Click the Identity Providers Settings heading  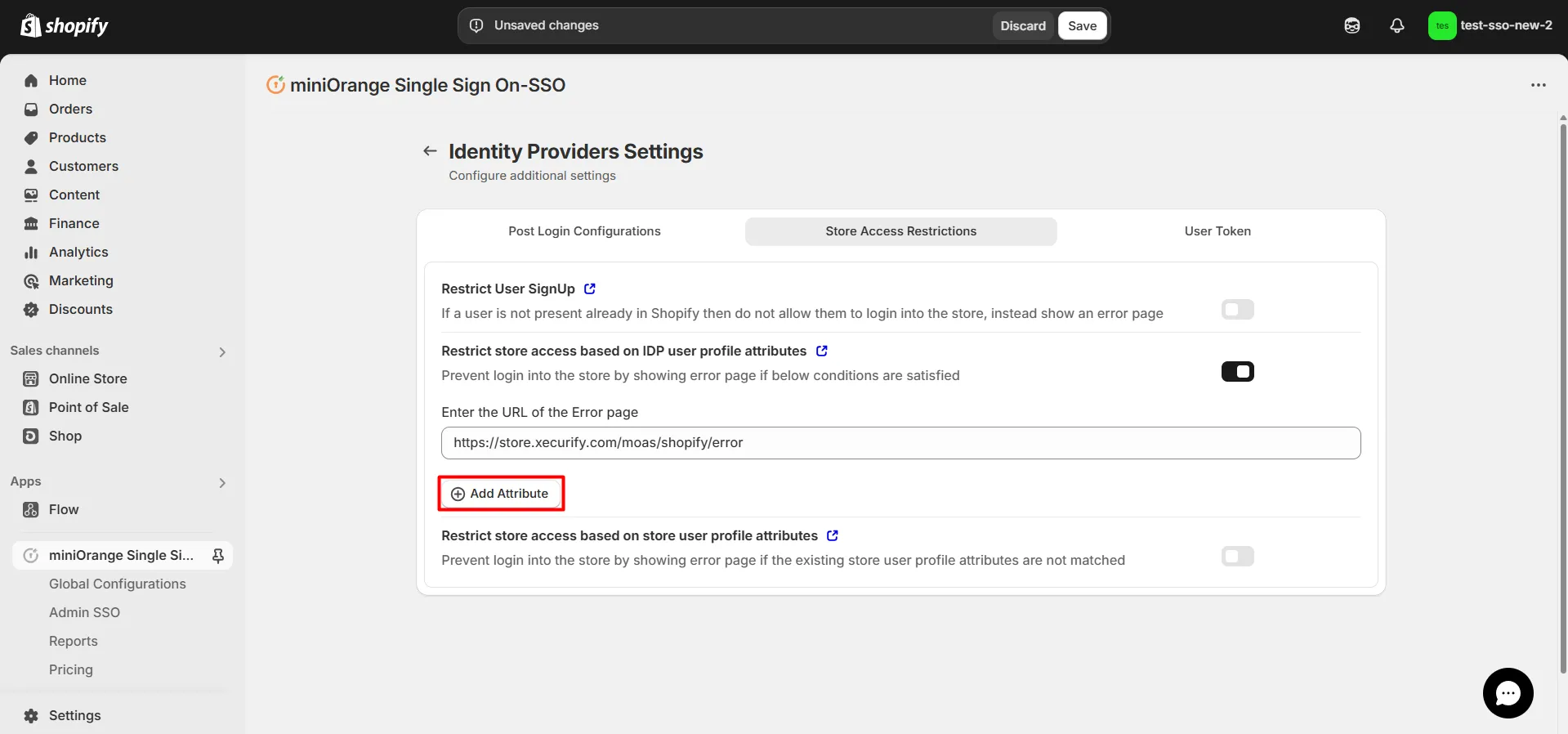pos(575,151)
